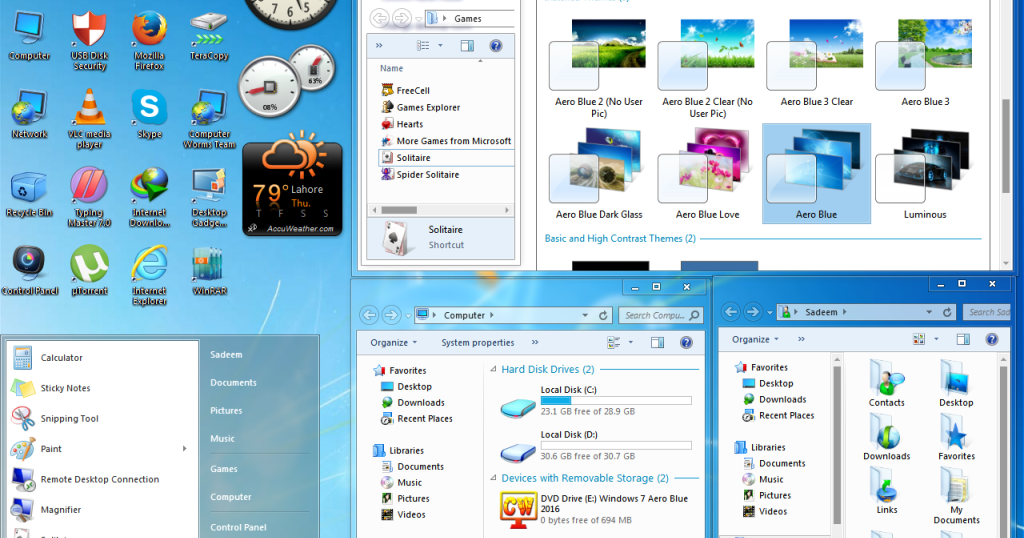Launch µTorrent from the desktop

pyautogui.click(x=89, y=272)
